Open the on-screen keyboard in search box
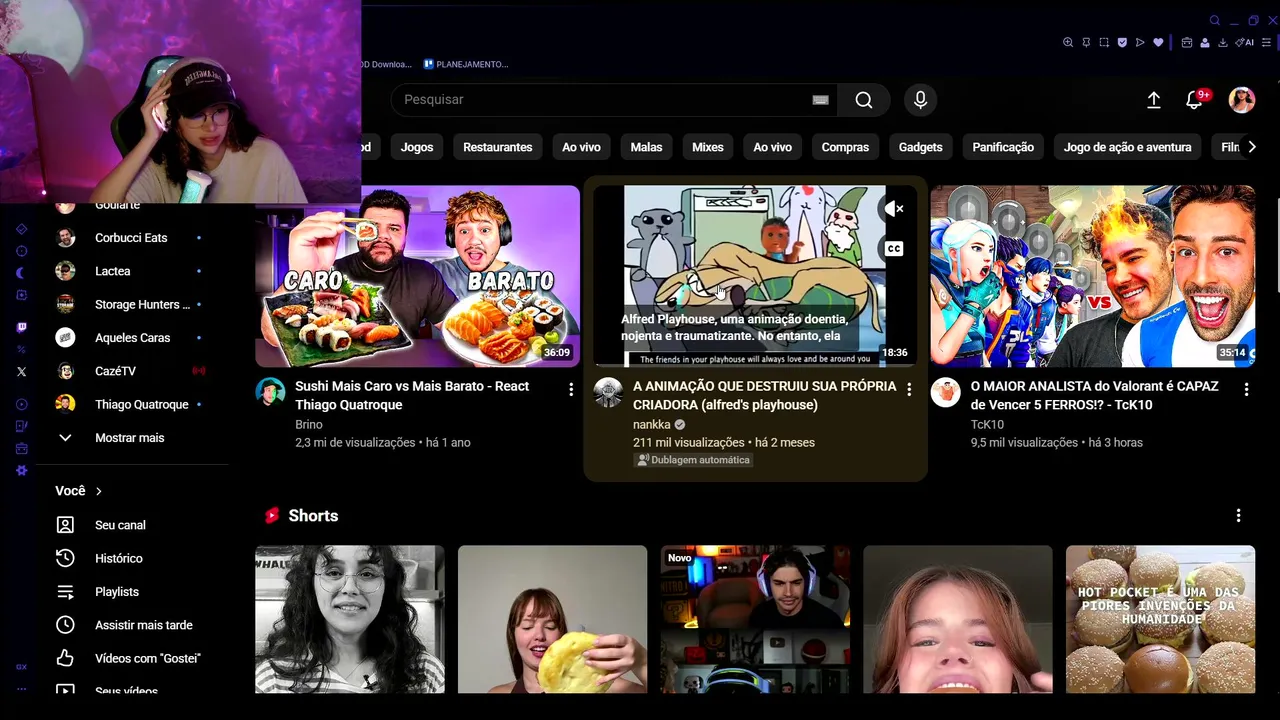Viewport: 1280px width, 720px height. click(x=820, y=100)
